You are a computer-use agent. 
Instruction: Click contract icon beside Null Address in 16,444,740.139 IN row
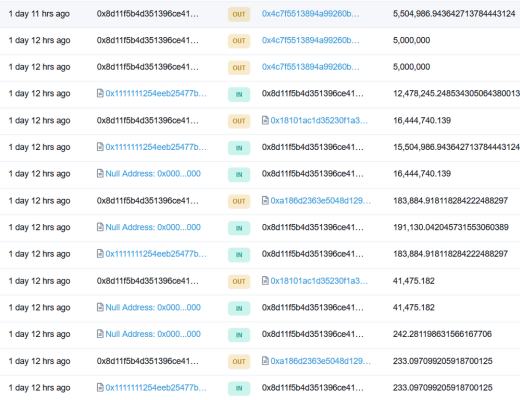pos(100,173)
